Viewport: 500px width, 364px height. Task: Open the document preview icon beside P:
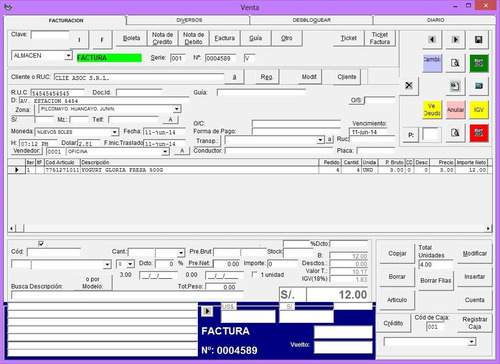tap(455, 133)
